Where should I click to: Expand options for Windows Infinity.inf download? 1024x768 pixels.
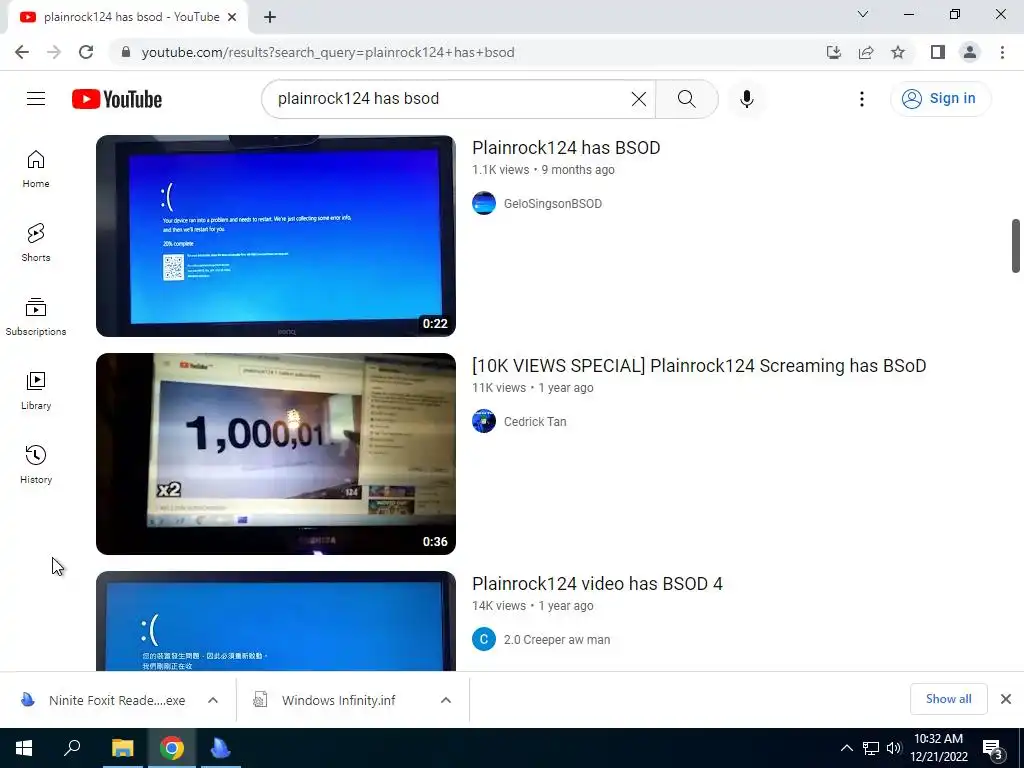pos(446,700)
